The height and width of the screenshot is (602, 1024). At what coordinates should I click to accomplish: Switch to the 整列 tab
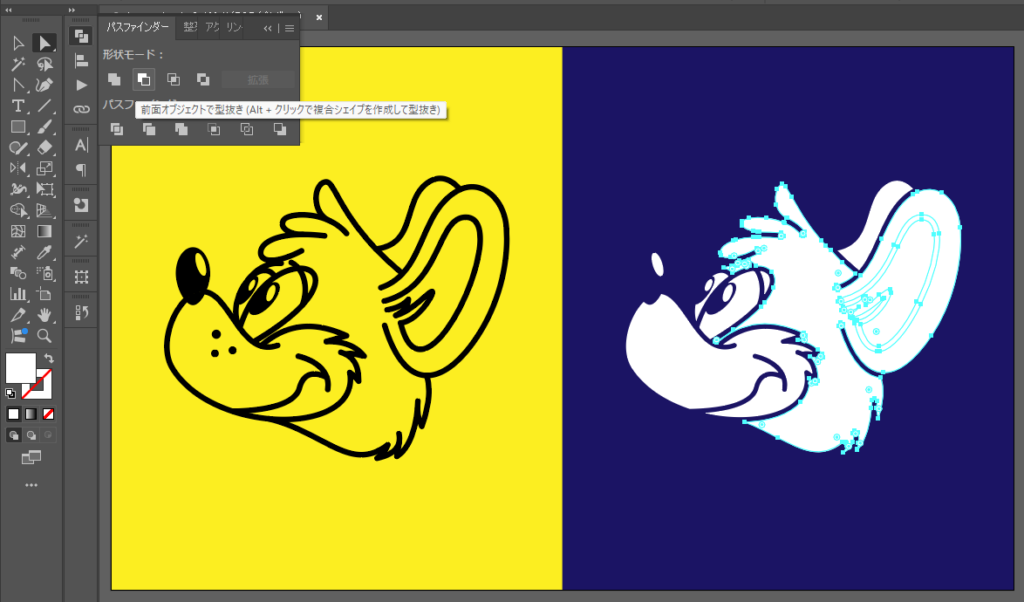pos(190,27)
